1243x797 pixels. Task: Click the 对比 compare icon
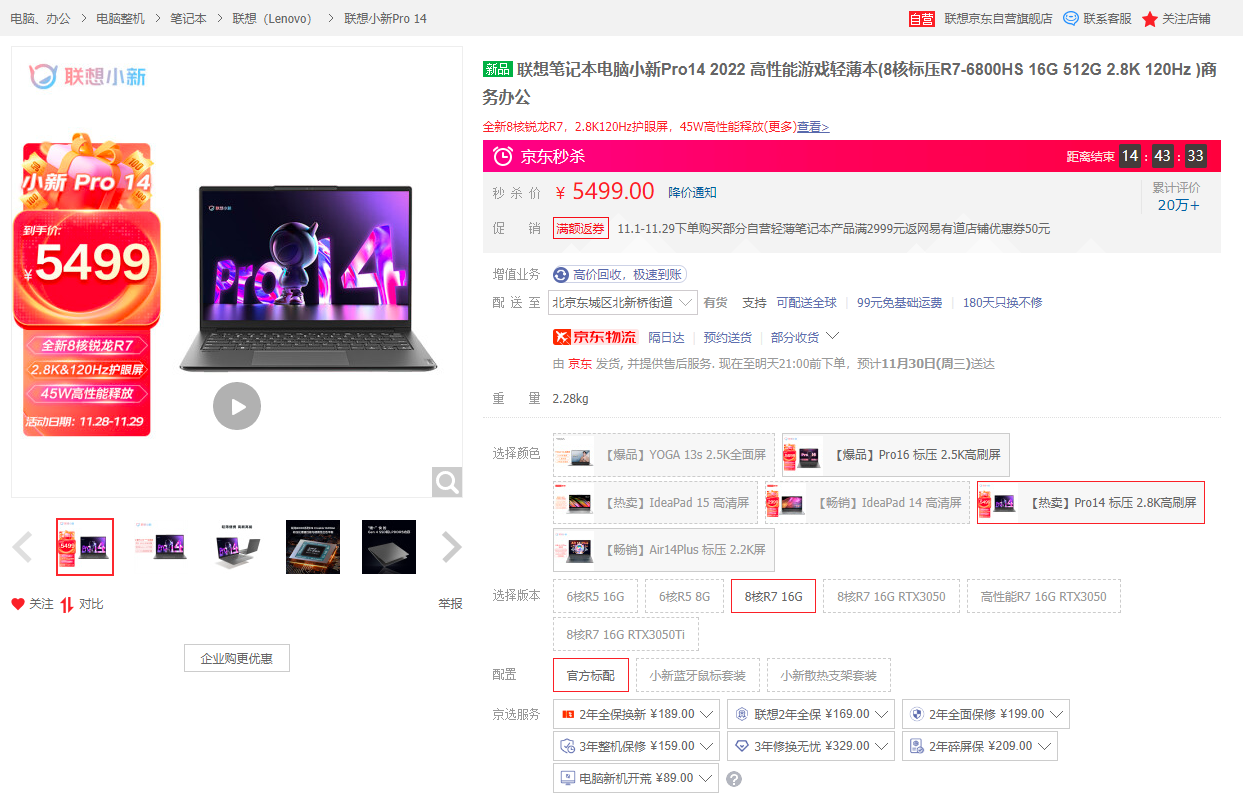(67, 604)
